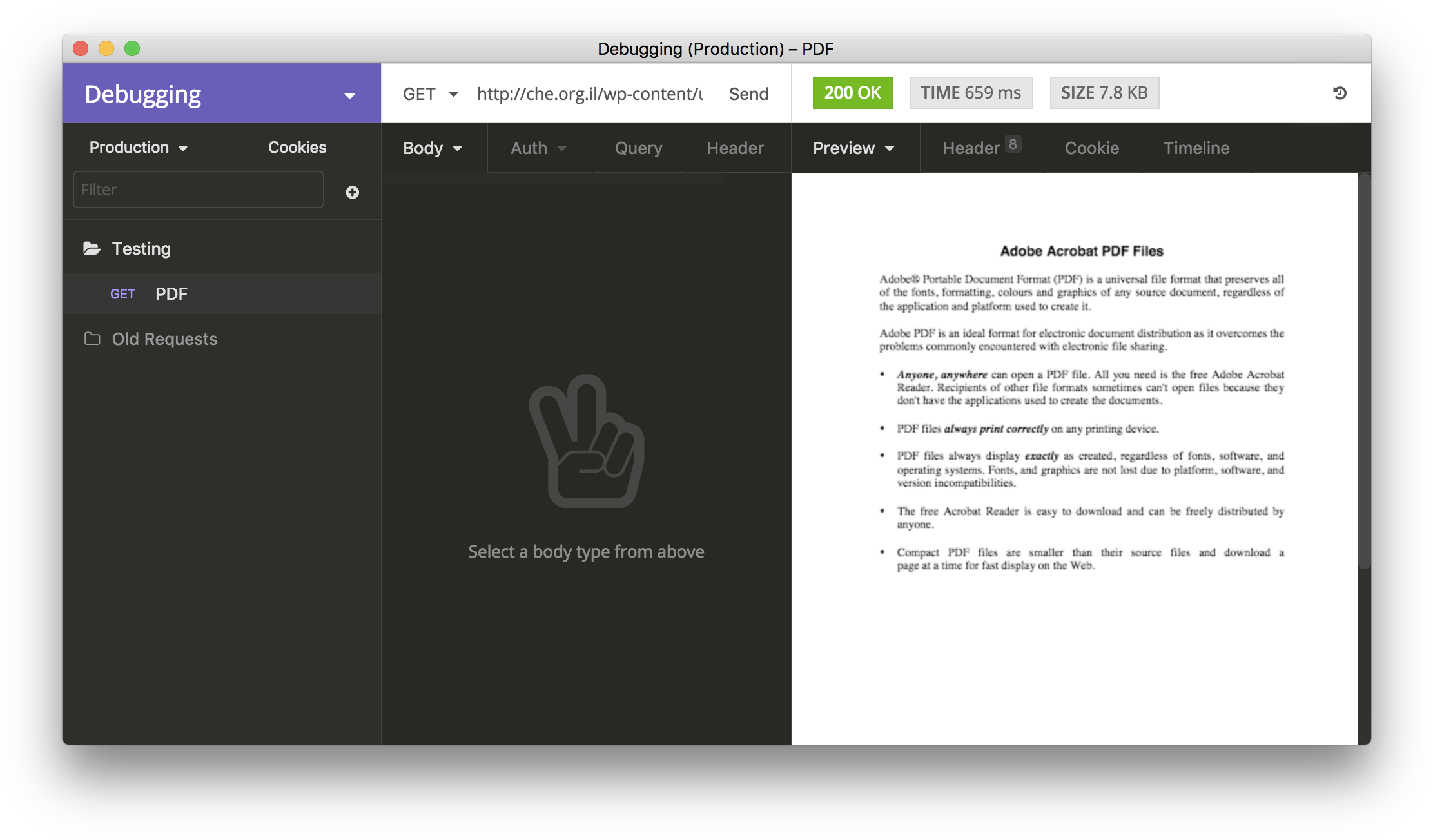Change the HTTP method from GET
This screenshot has width=1433, height=840.
(430, 93)
